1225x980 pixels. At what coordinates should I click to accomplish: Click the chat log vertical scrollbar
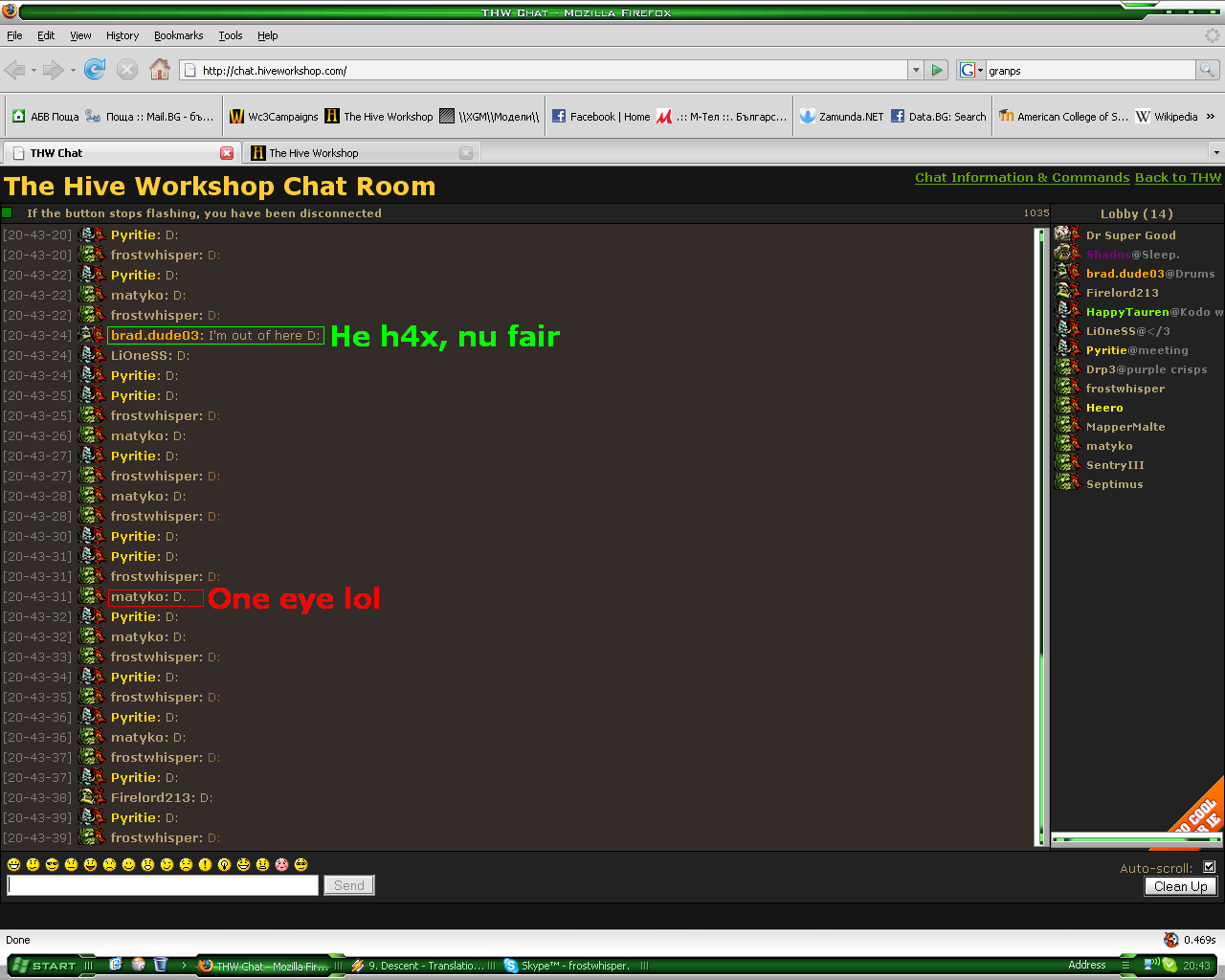(1041, 536)
